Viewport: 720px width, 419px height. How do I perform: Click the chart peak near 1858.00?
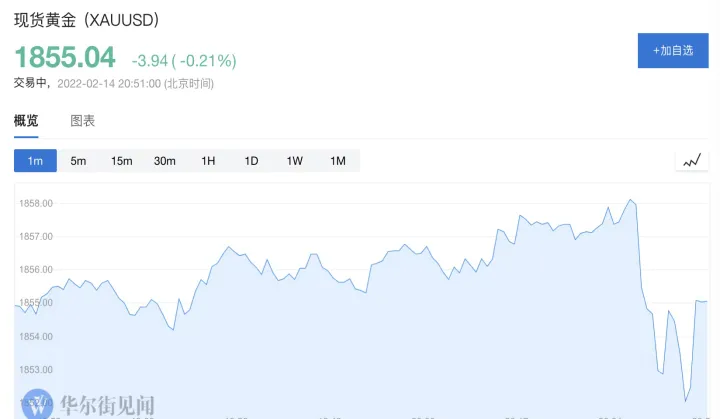(x=630, y=200)
